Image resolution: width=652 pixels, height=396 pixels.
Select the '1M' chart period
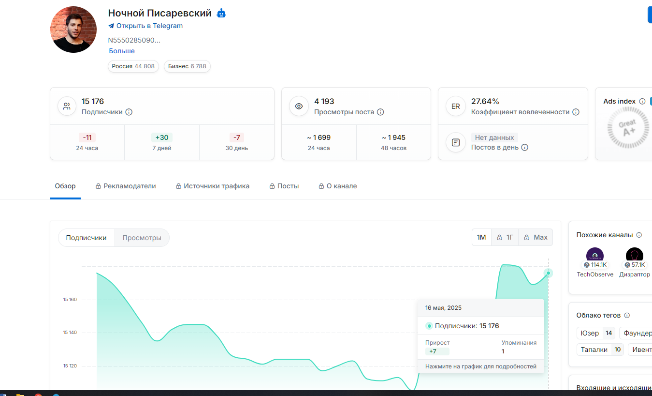(481, 238)
